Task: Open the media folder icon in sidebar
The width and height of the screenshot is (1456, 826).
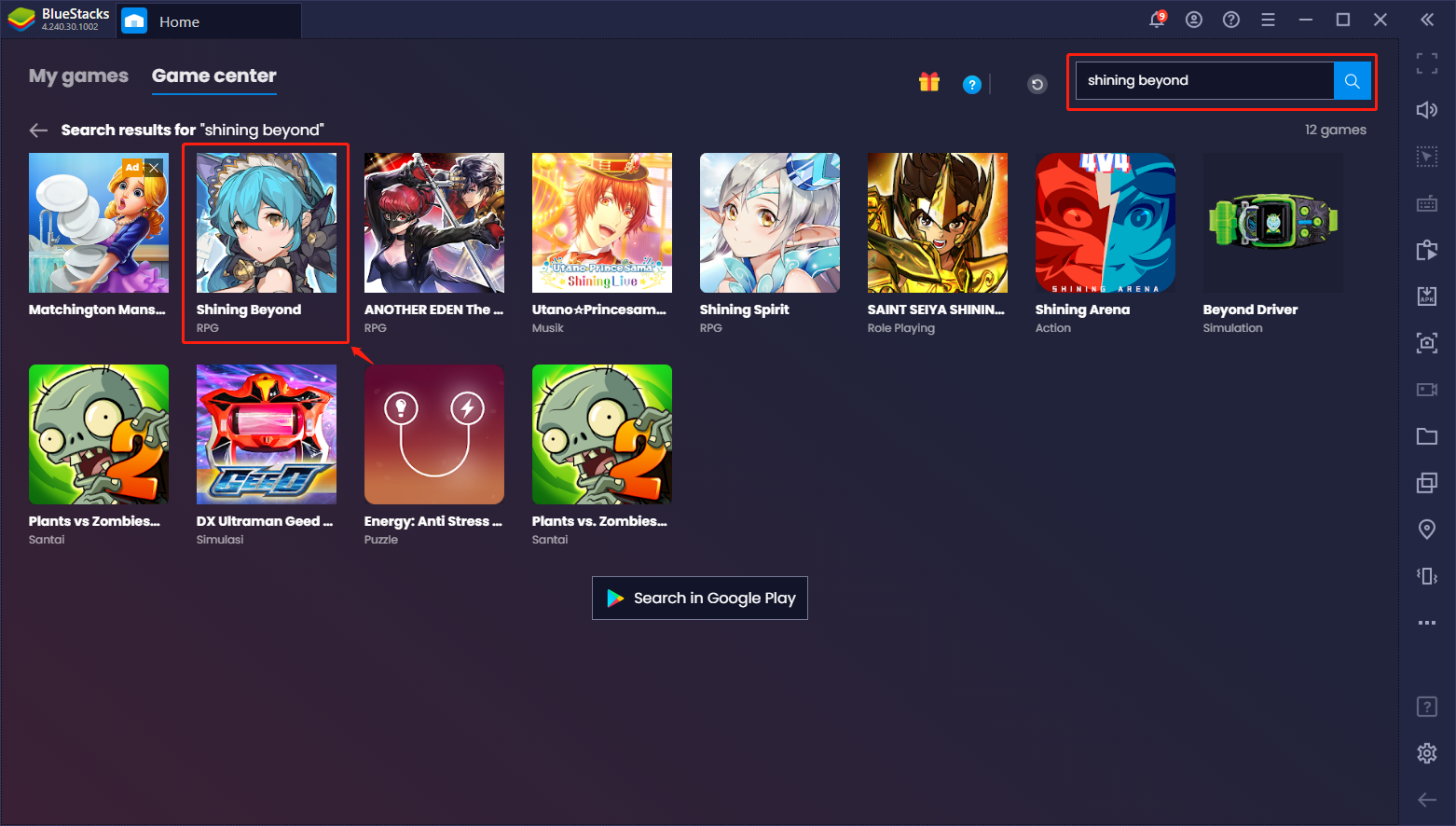Action: 1427,436
